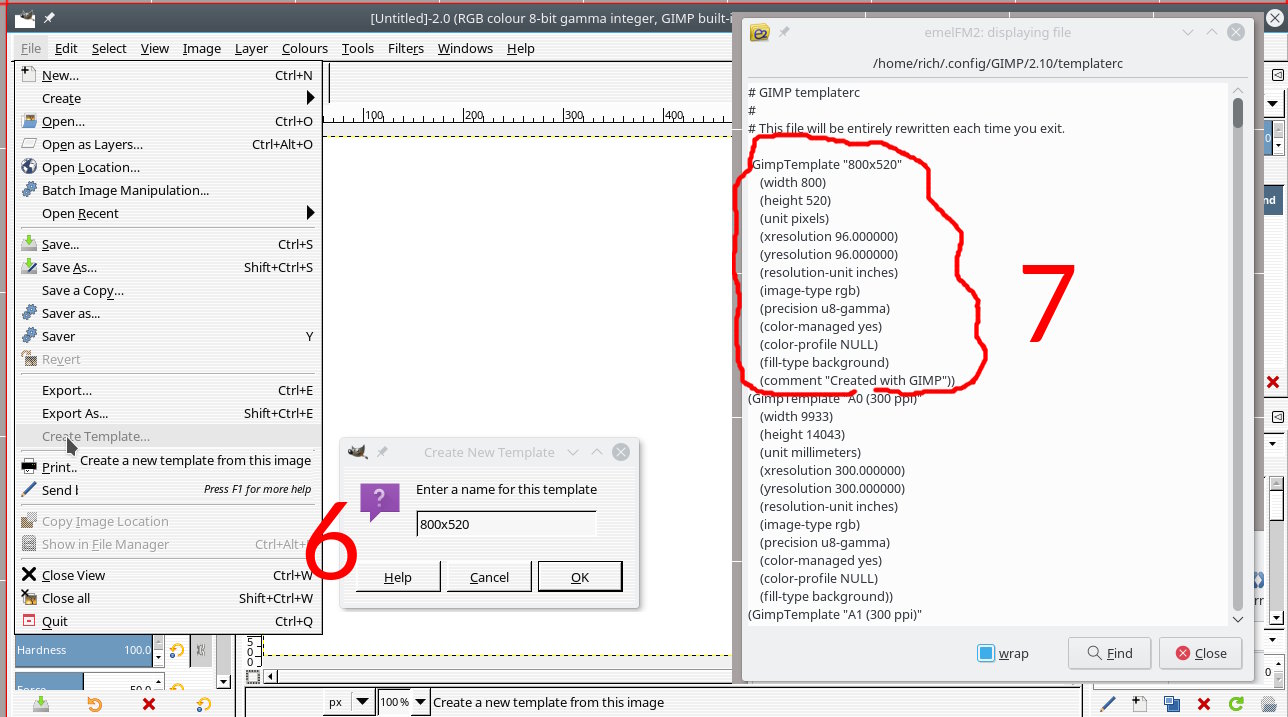
Task: Click template name input field
Action: point(506,523)
